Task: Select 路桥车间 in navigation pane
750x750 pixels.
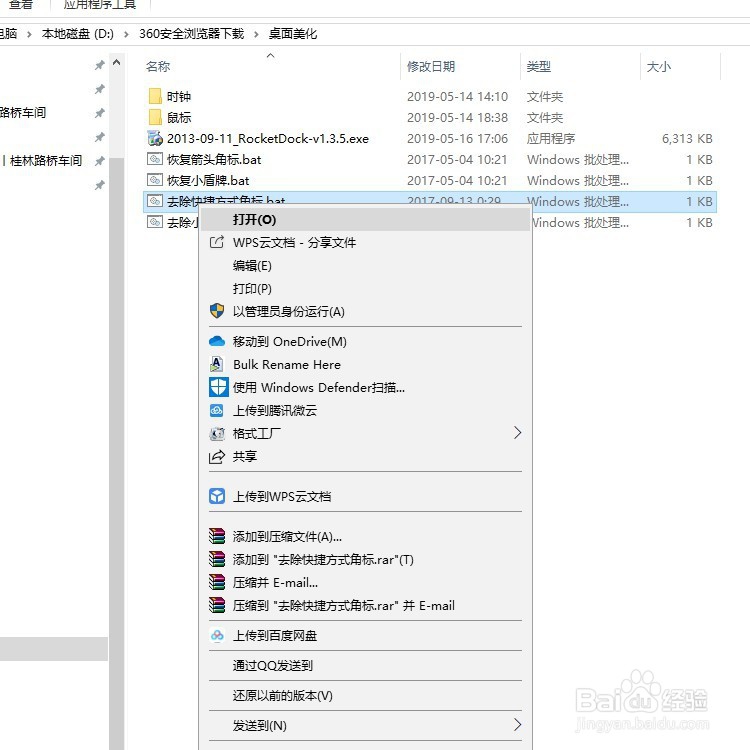Action: (x=23, y=113)
